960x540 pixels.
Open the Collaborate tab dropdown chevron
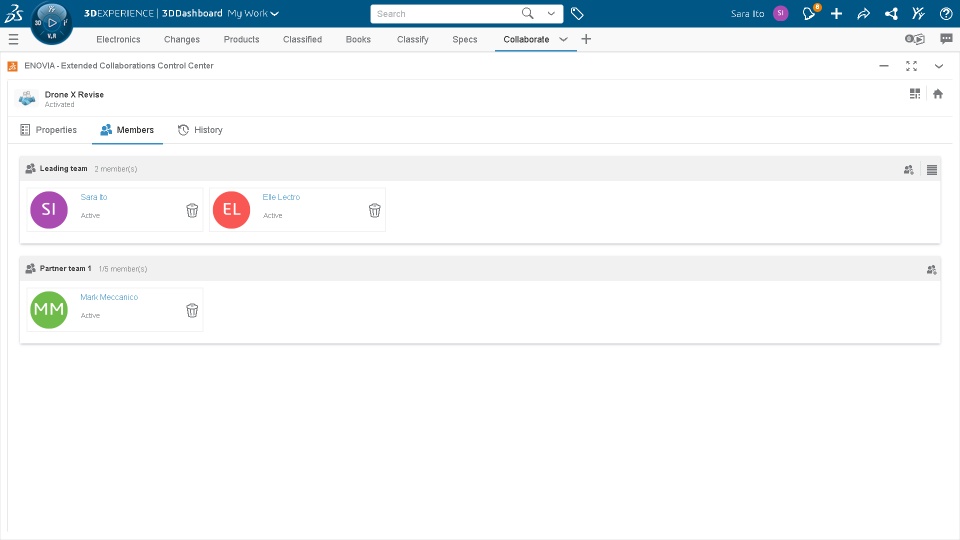click(563, 39)
